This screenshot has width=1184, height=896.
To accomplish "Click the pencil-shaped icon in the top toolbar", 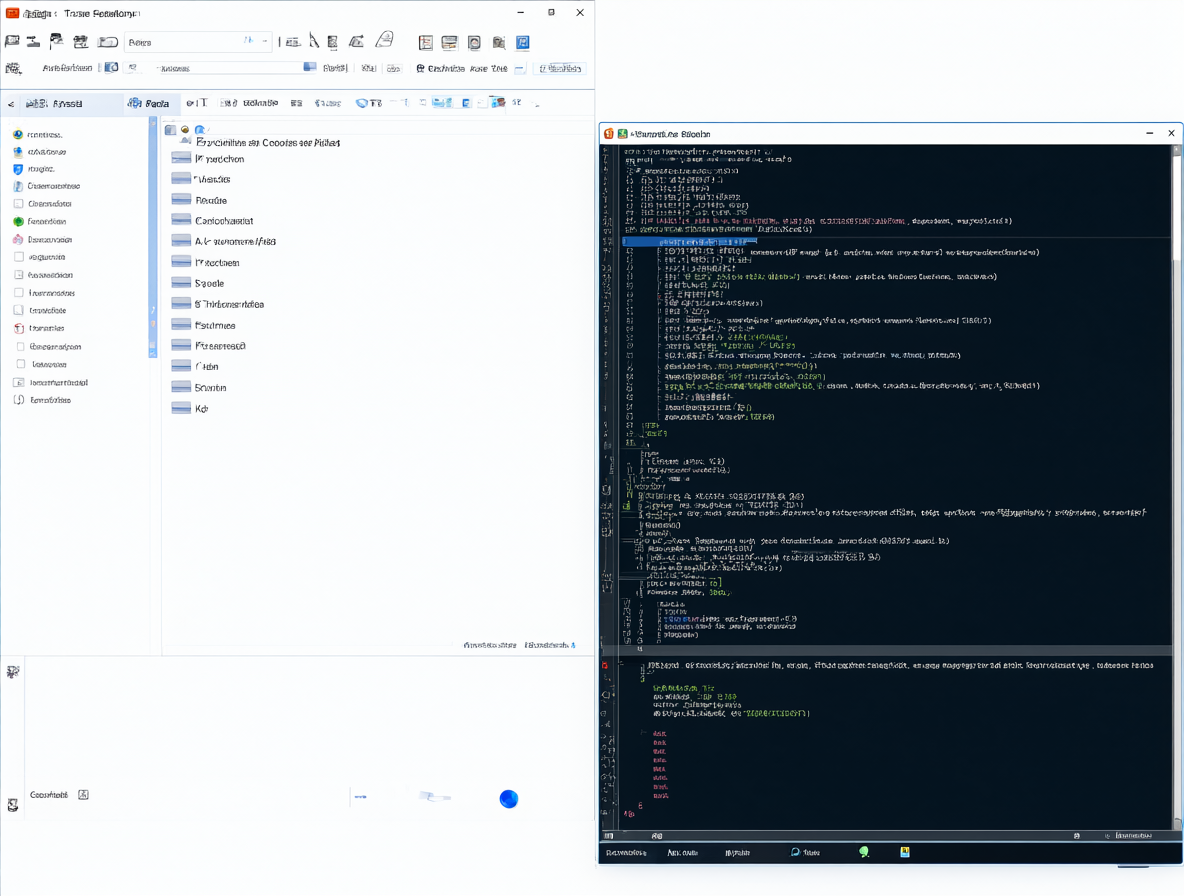I will (x=314, y=42).
